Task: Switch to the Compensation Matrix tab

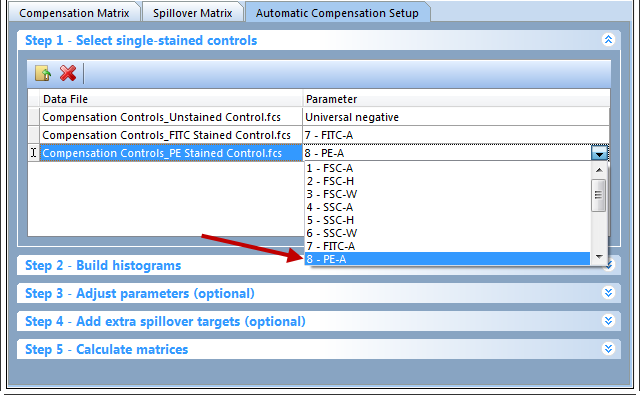Action: tap(74, 13)
